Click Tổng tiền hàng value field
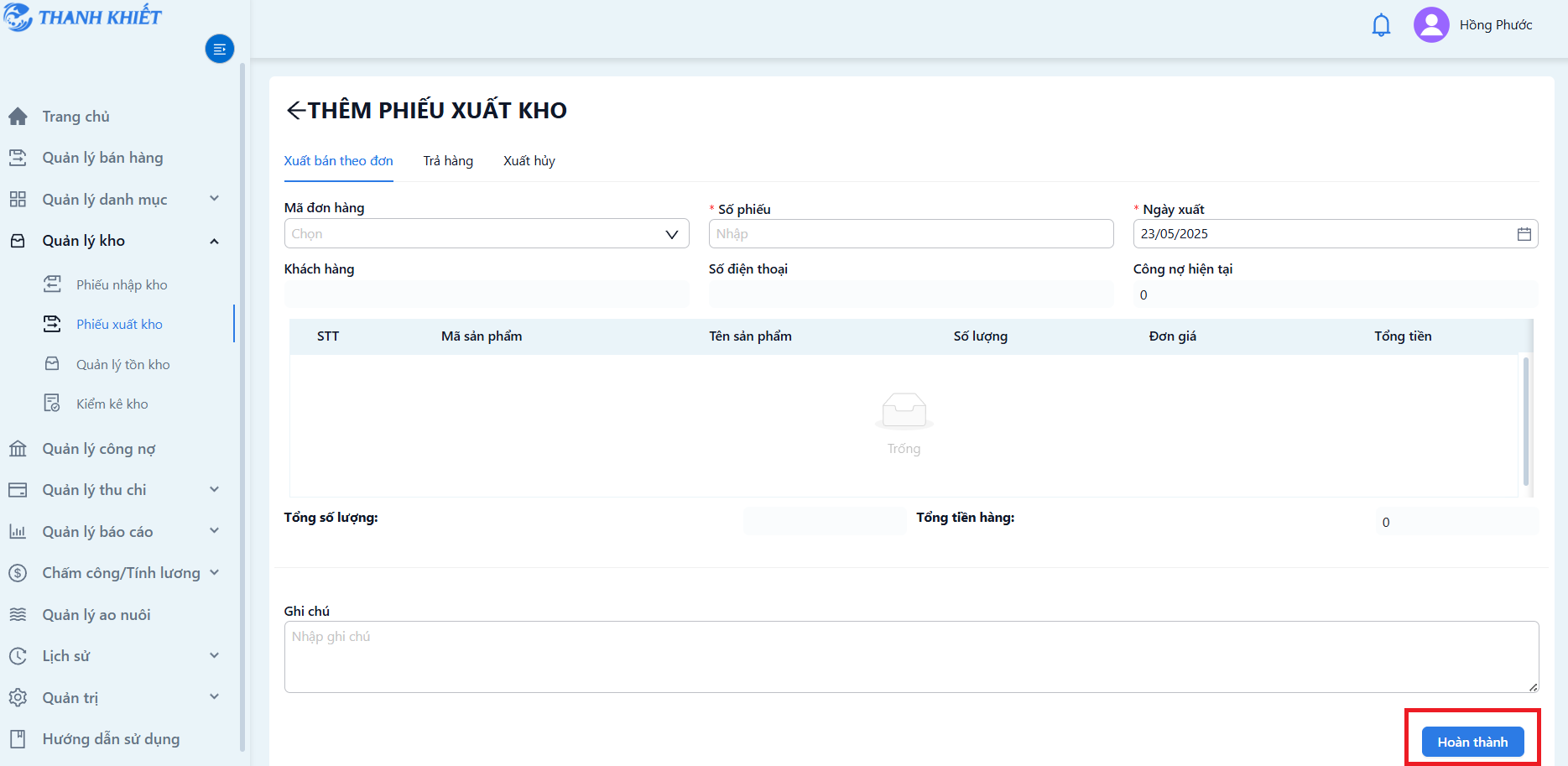 [1457, 522]
